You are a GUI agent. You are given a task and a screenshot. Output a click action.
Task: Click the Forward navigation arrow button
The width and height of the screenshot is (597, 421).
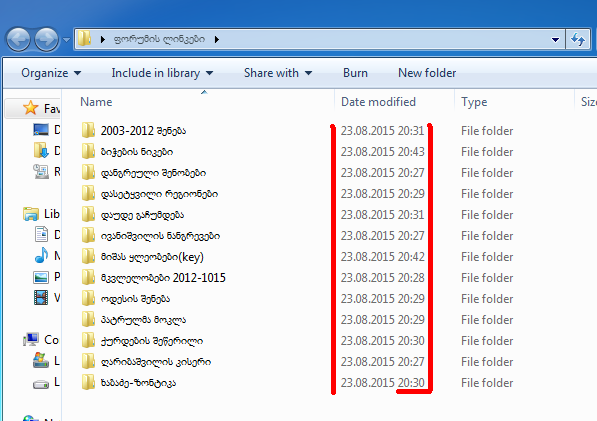pyautogui.click(x=46, y=39)
